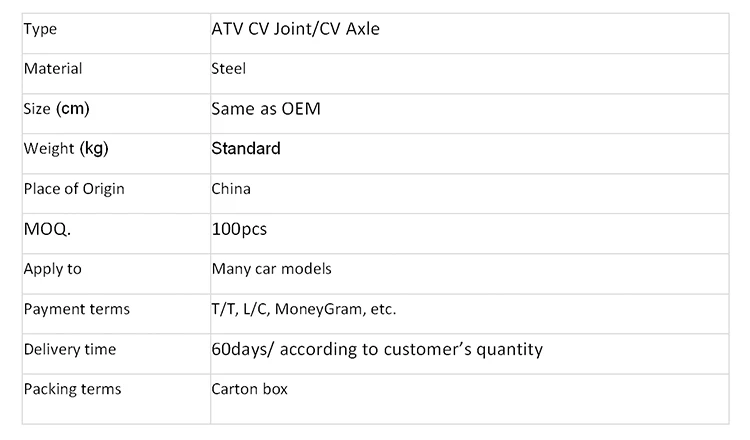Click the "Packing terms" label
Viewport: 750px width, 440px height.
point(72,389)
